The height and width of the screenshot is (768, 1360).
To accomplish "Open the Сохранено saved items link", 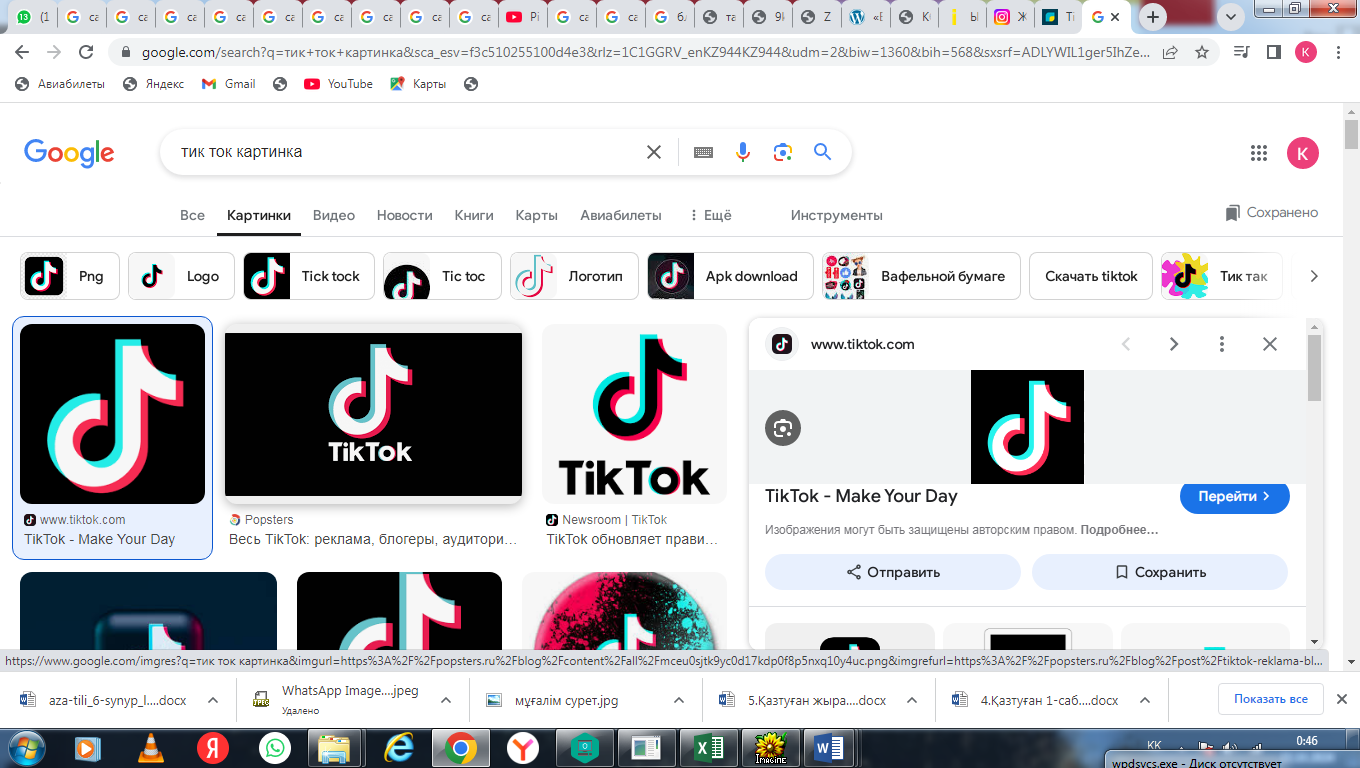I will 1272,212.
